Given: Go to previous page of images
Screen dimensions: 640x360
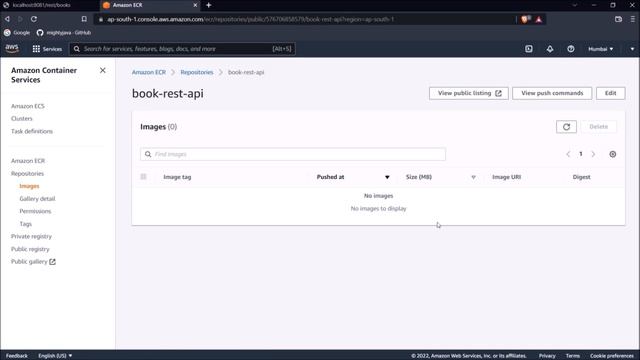Looking at the screenshot, I should click(x=568, y=154).
